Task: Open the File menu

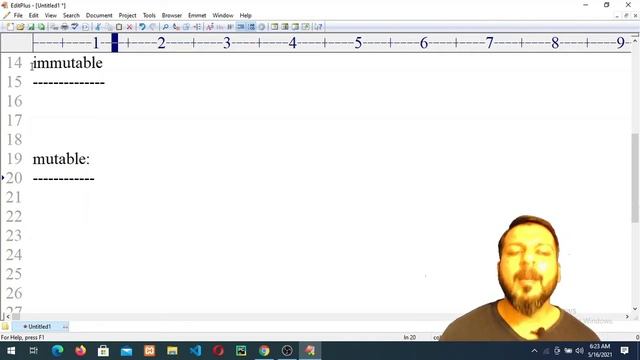Action: point(18,16)
